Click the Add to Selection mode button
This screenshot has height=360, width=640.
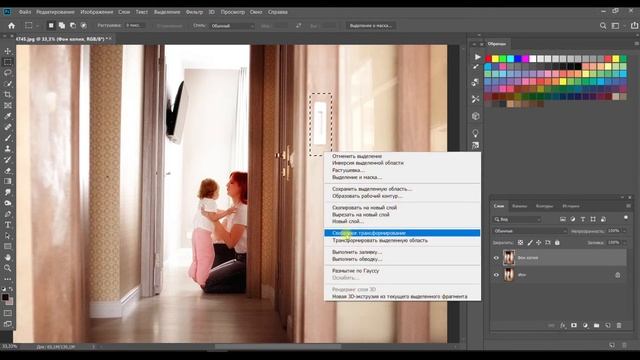click(62, 26)
